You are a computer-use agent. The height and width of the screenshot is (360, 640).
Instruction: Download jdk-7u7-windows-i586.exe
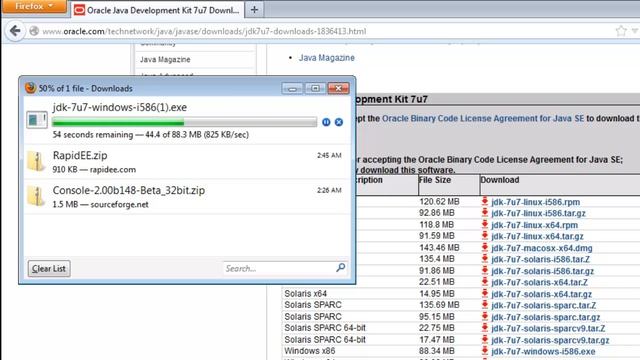pyautogui.click(x=543, y=351)
